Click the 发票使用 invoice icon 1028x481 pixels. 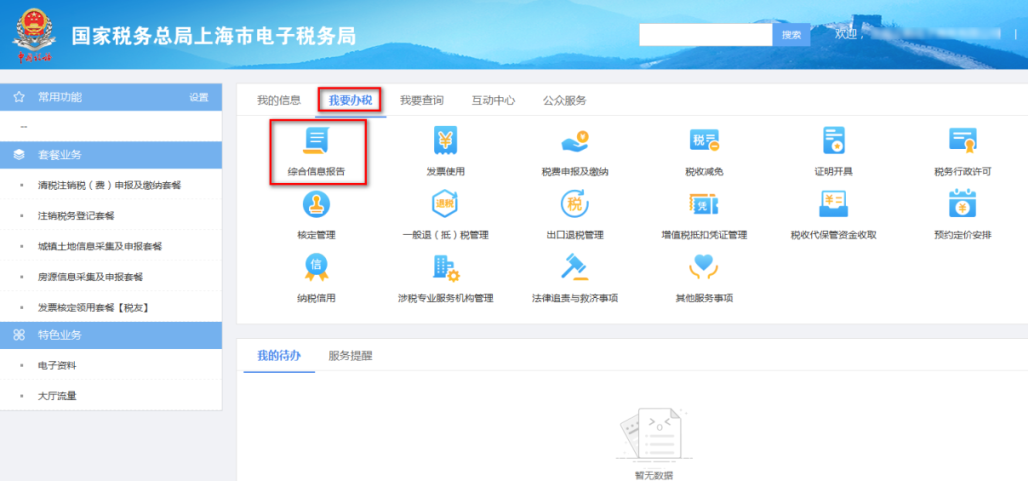[x=445, y=142]
